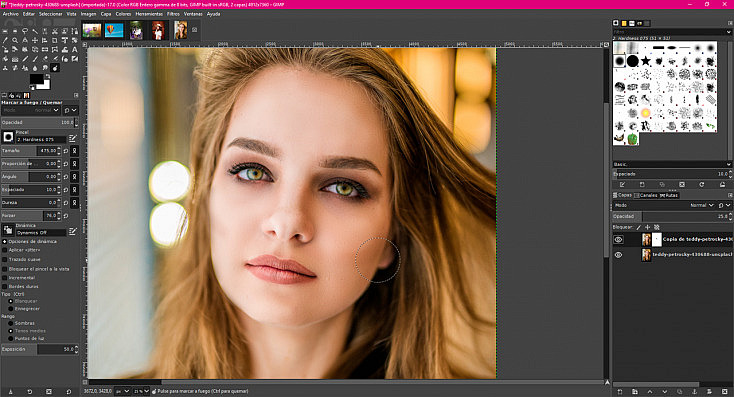Open layers dock tab configuration menu
The height and width of the screenshot is (397, 734).
(730, 195)
